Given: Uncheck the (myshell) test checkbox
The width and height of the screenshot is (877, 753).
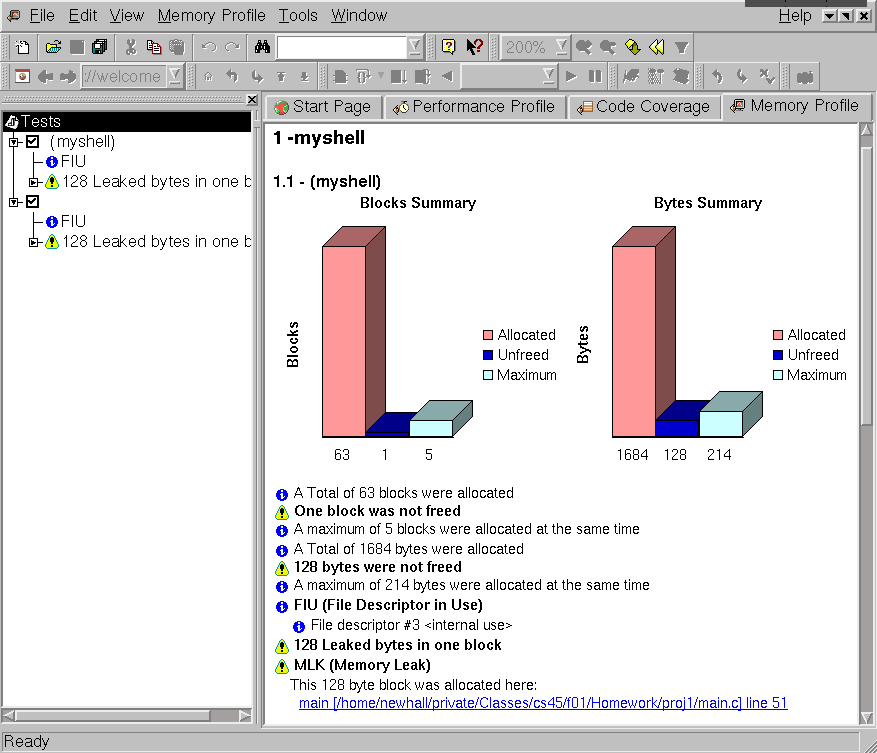Looking at the screenshot, I should click(32, 142).
